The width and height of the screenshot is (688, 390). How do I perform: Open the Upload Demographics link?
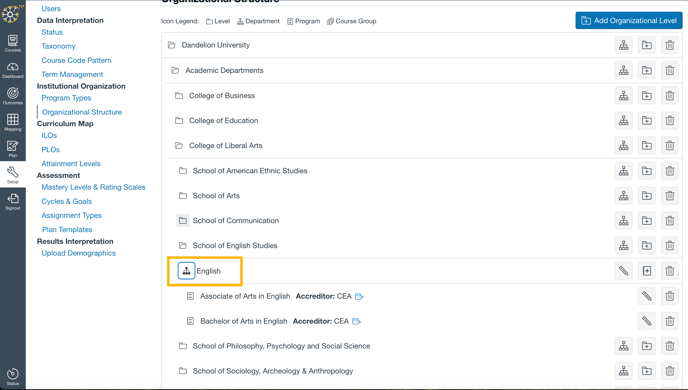tap(79, 253)
